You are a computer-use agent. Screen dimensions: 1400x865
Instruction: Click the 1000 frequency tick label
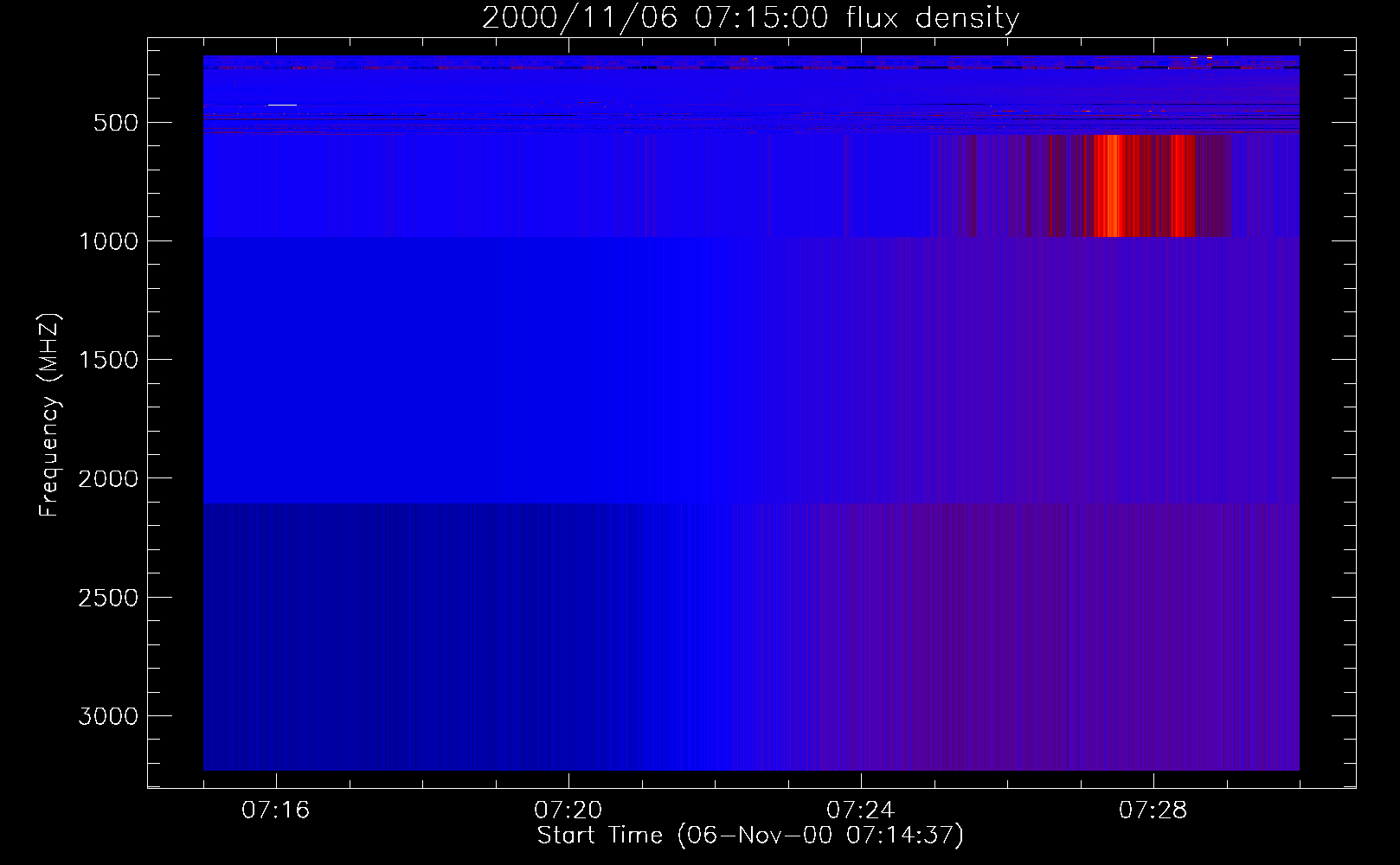click(x=108, y=241)
